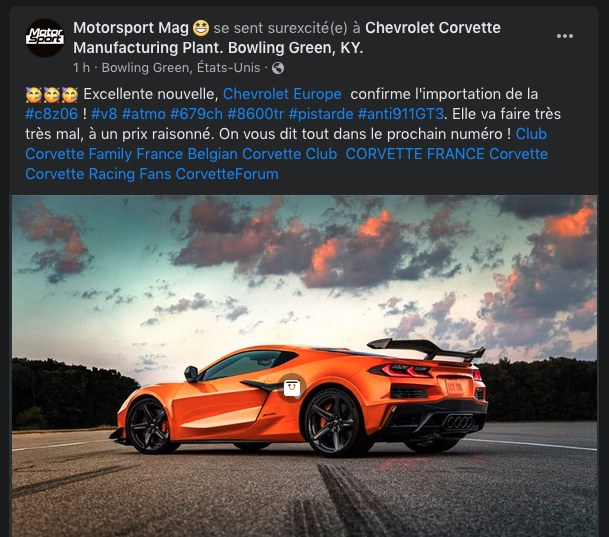609x537 pixels.
Task: Click the Chevrolet Europe page link
Action: 282,94
